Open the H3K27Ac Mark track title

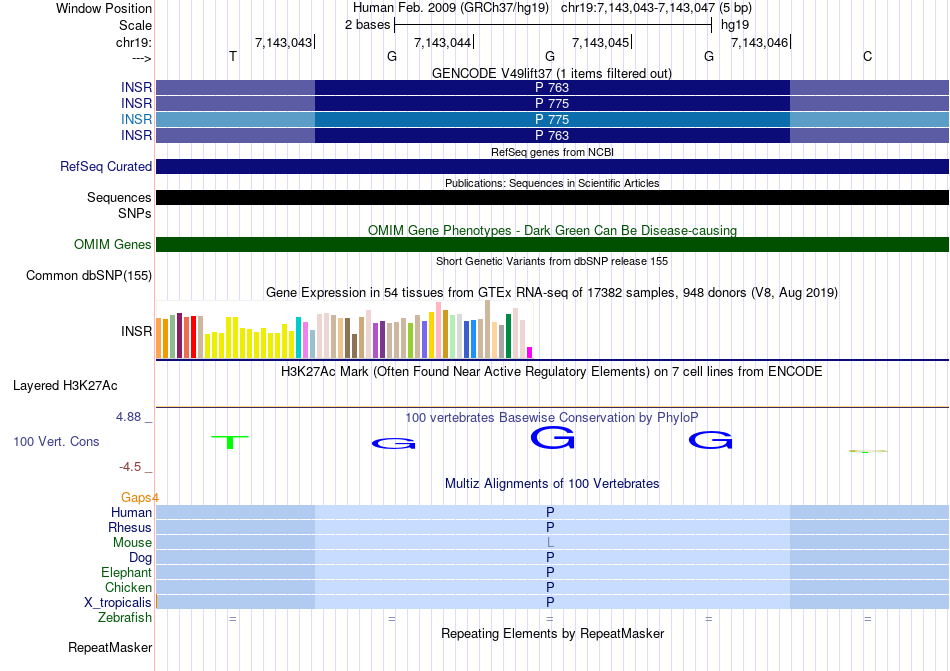[552, 371]
